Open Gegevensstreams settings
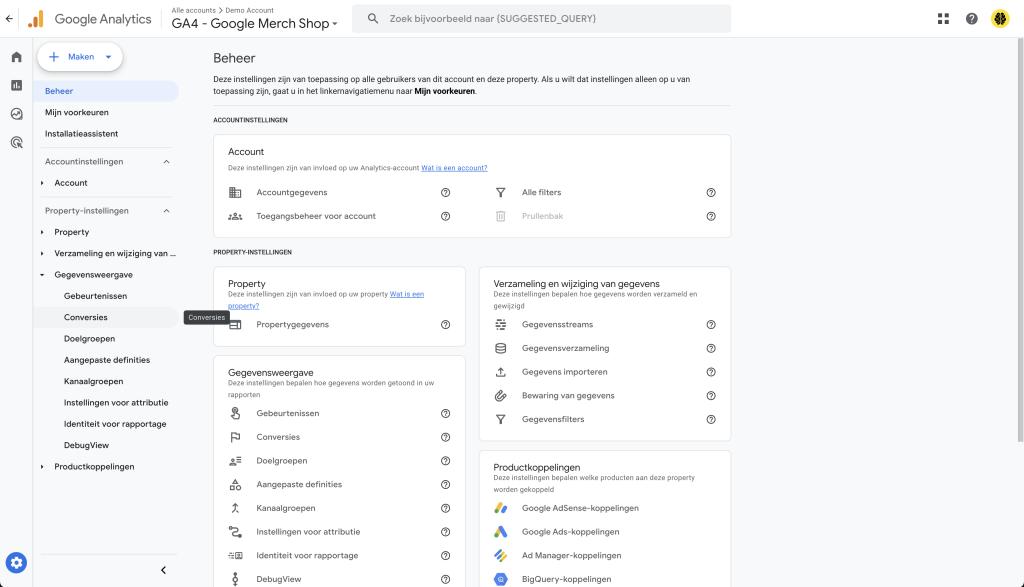 (x=557, y=325)
